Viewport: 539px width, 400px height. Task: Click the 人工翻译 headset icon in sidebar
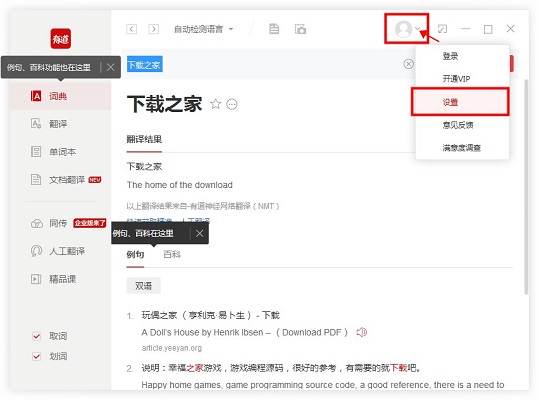coord(36,251)
